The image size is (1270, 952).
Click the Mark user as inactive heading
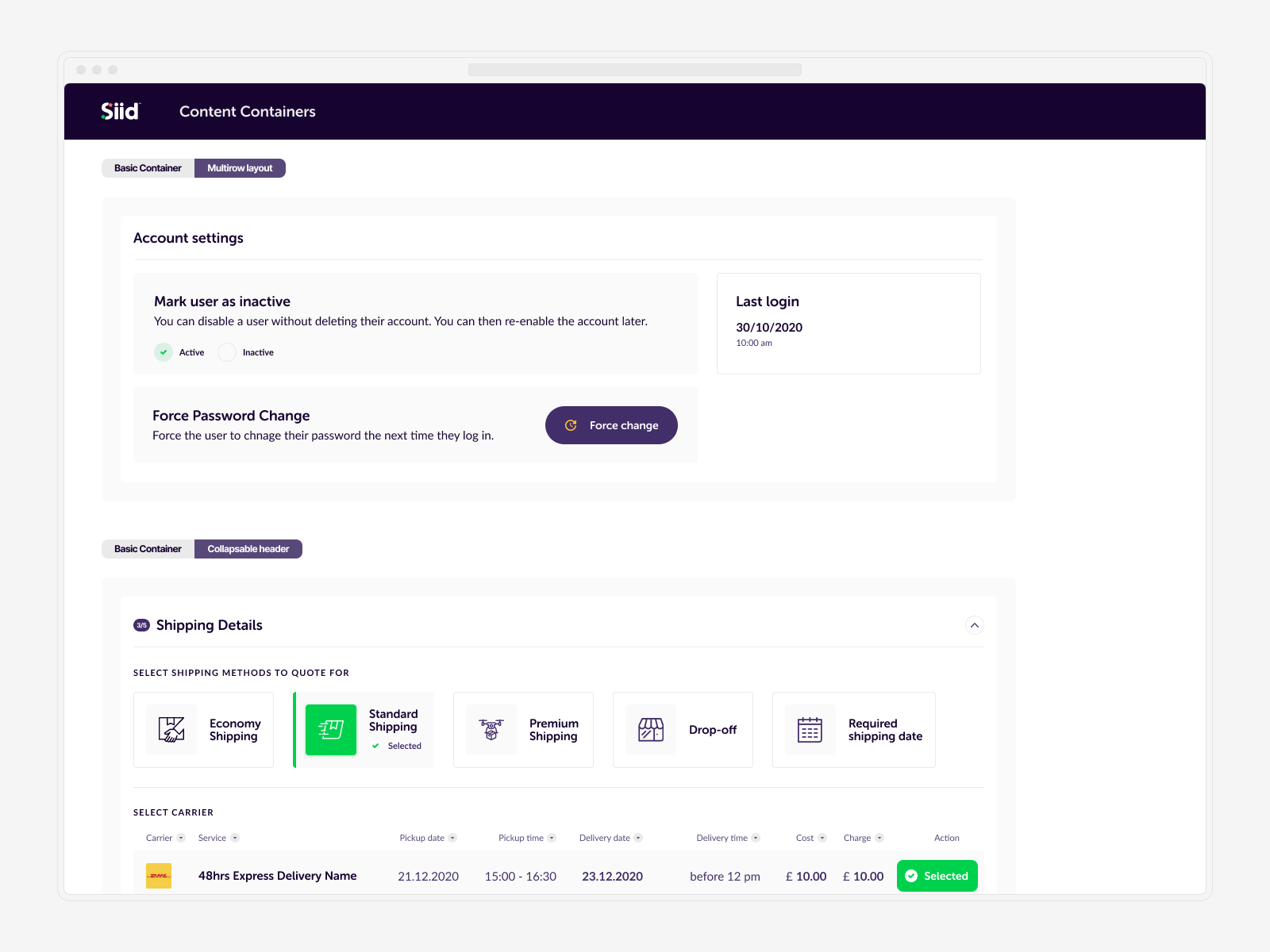tap(222, 301)
